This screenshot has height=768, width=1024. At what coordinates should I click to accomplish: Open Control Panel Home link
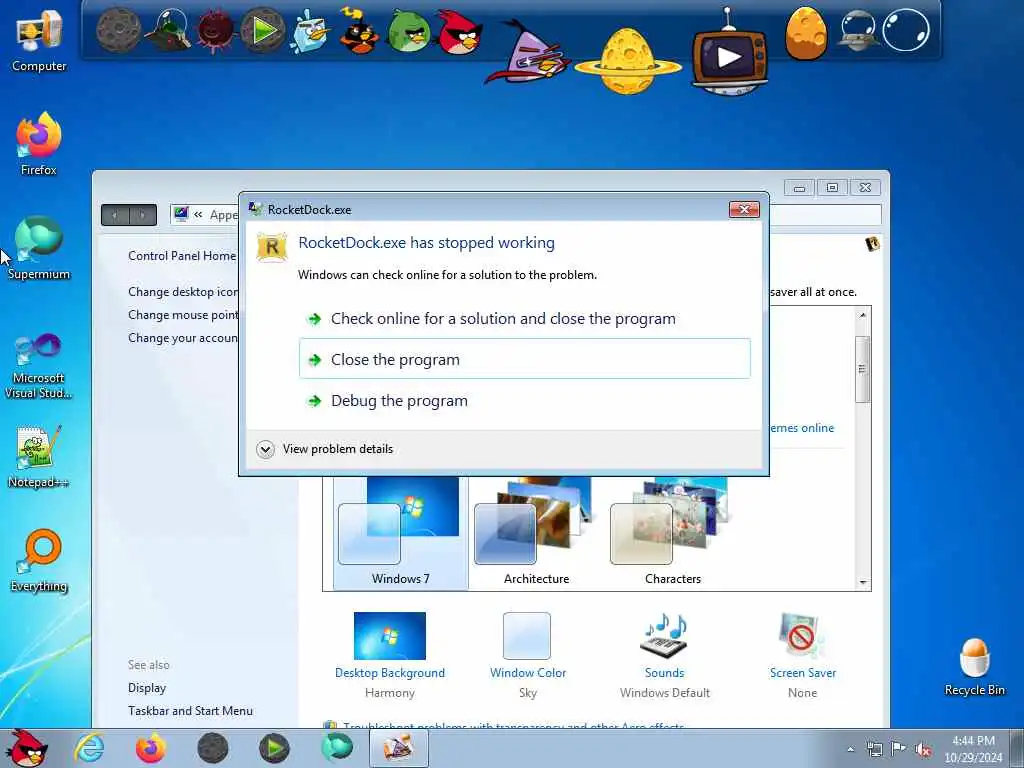coord(182,256)
